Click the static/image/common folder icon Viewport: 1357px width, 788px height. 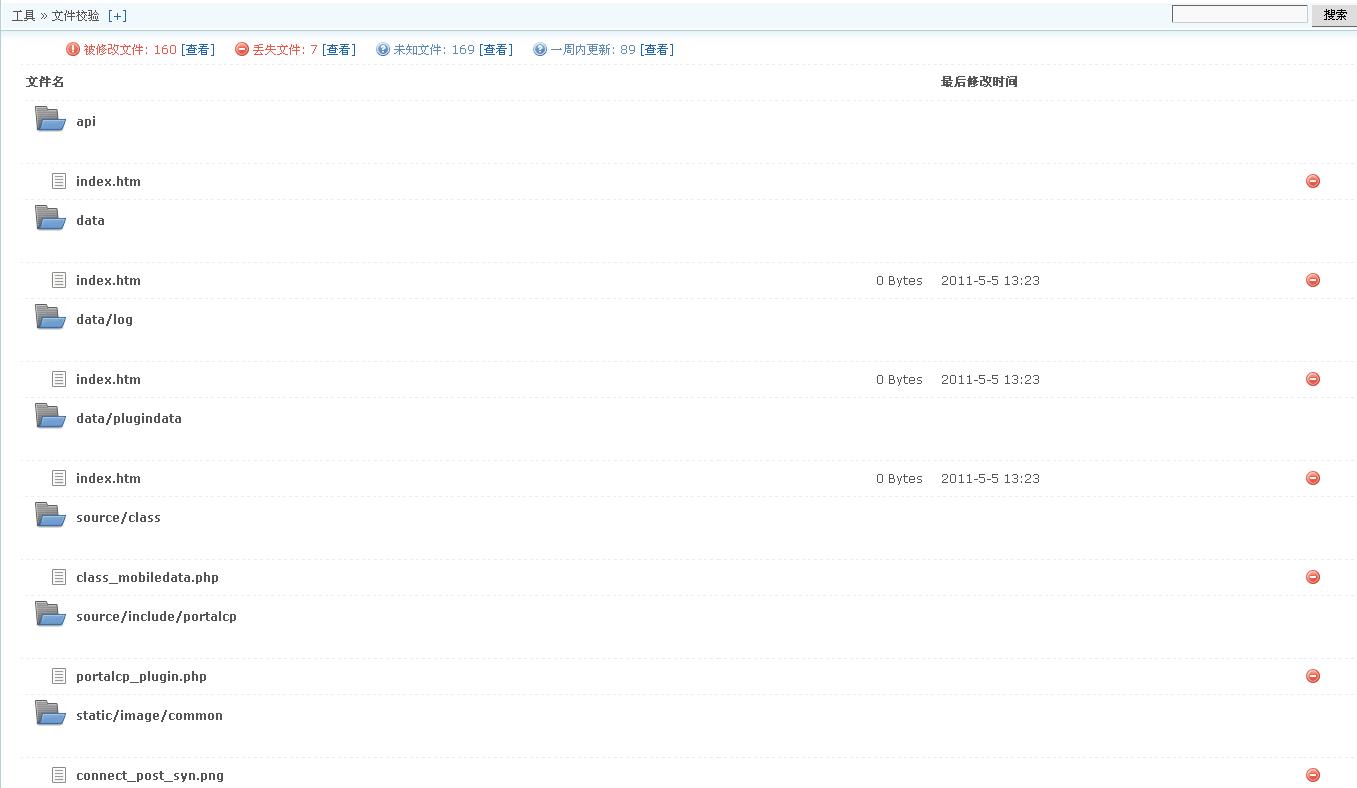(51, 713)
